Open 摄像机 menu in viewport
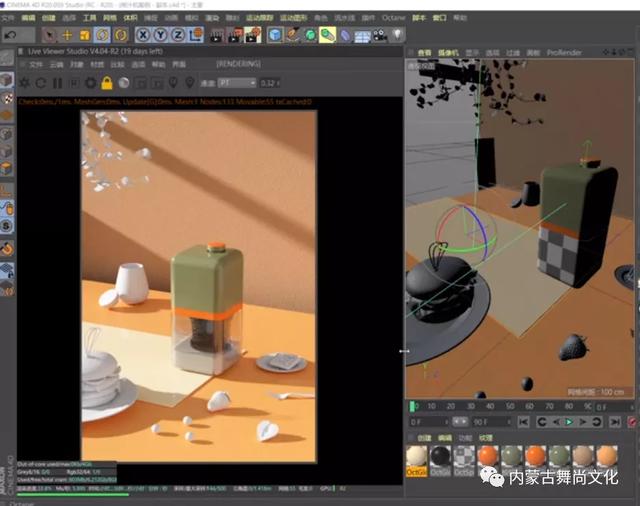 (448, 53)
